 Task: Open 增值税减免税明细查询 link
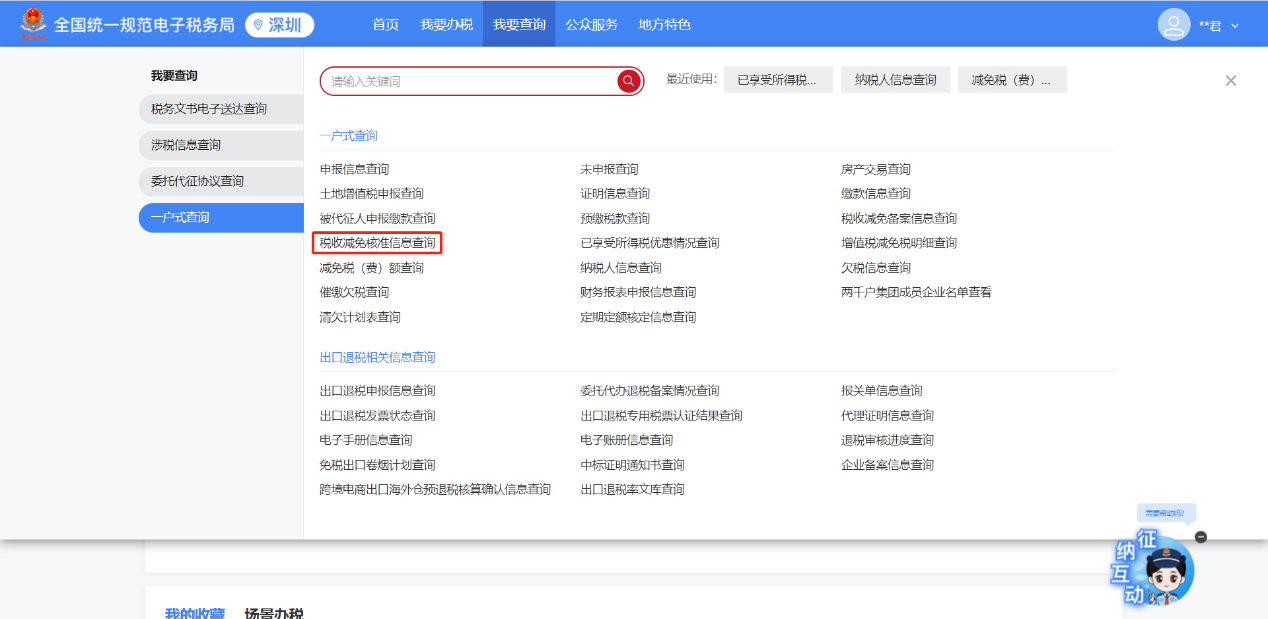coord(899,243)
